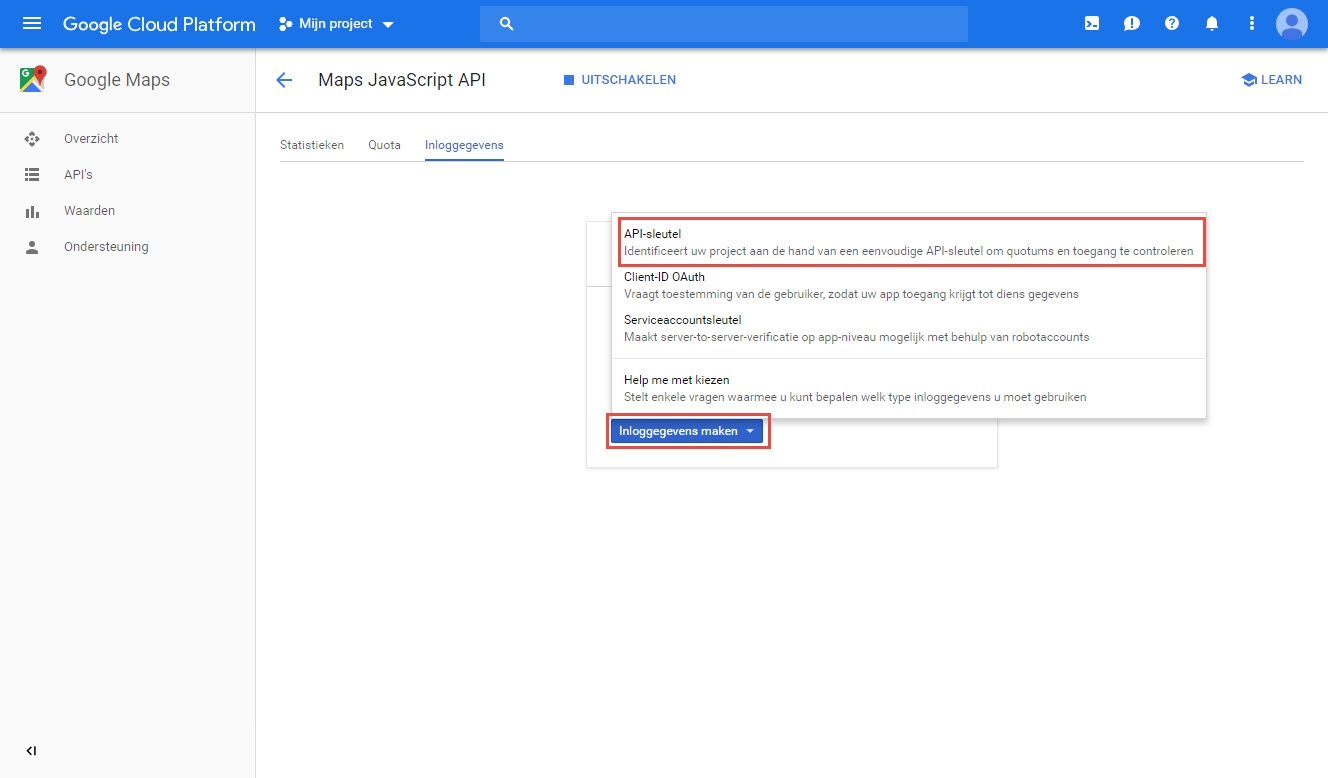Screen dimensions: 1328x778
Task: Collapse the left sidebar
Action: tap(31, 750)
